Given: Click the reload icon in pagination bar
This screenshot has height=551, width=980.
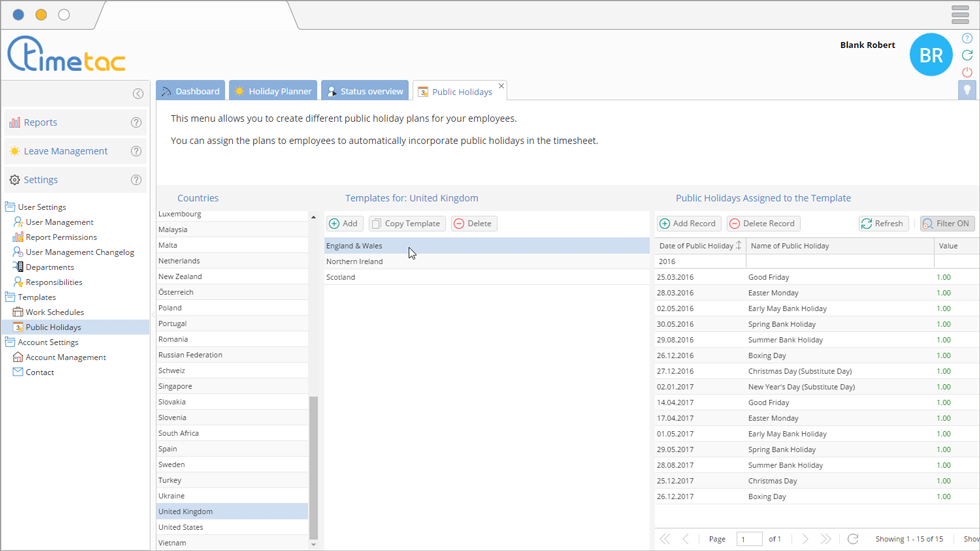Looking at the screenshot, I should pyautogui.click(x=853, y=539).
